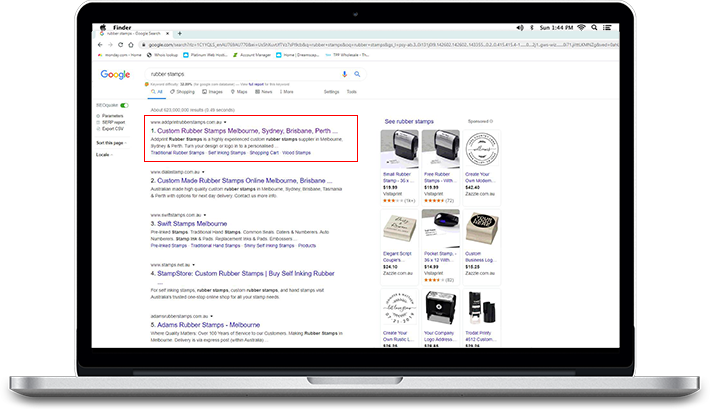Open the swiftstamps.com.au URL dropdown arrow

[x=205, y=215]
